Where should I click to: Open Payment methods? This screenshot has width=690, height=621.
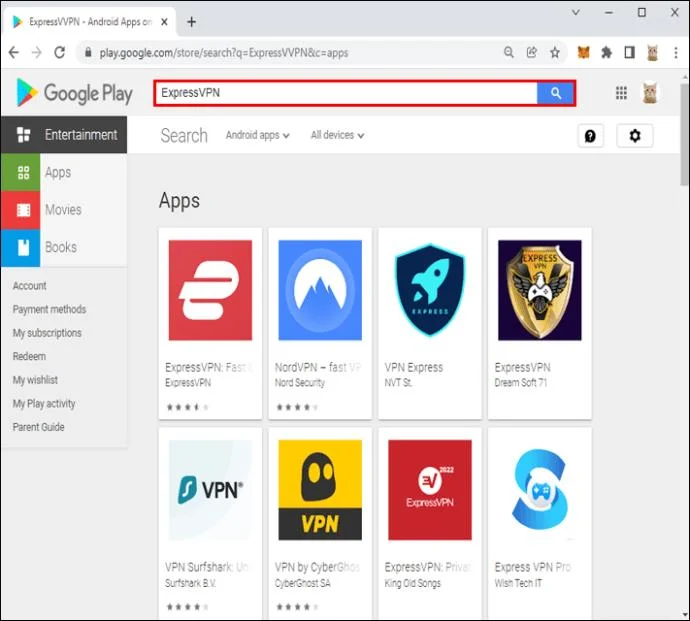pyautogui.click(x=49, y=309)
